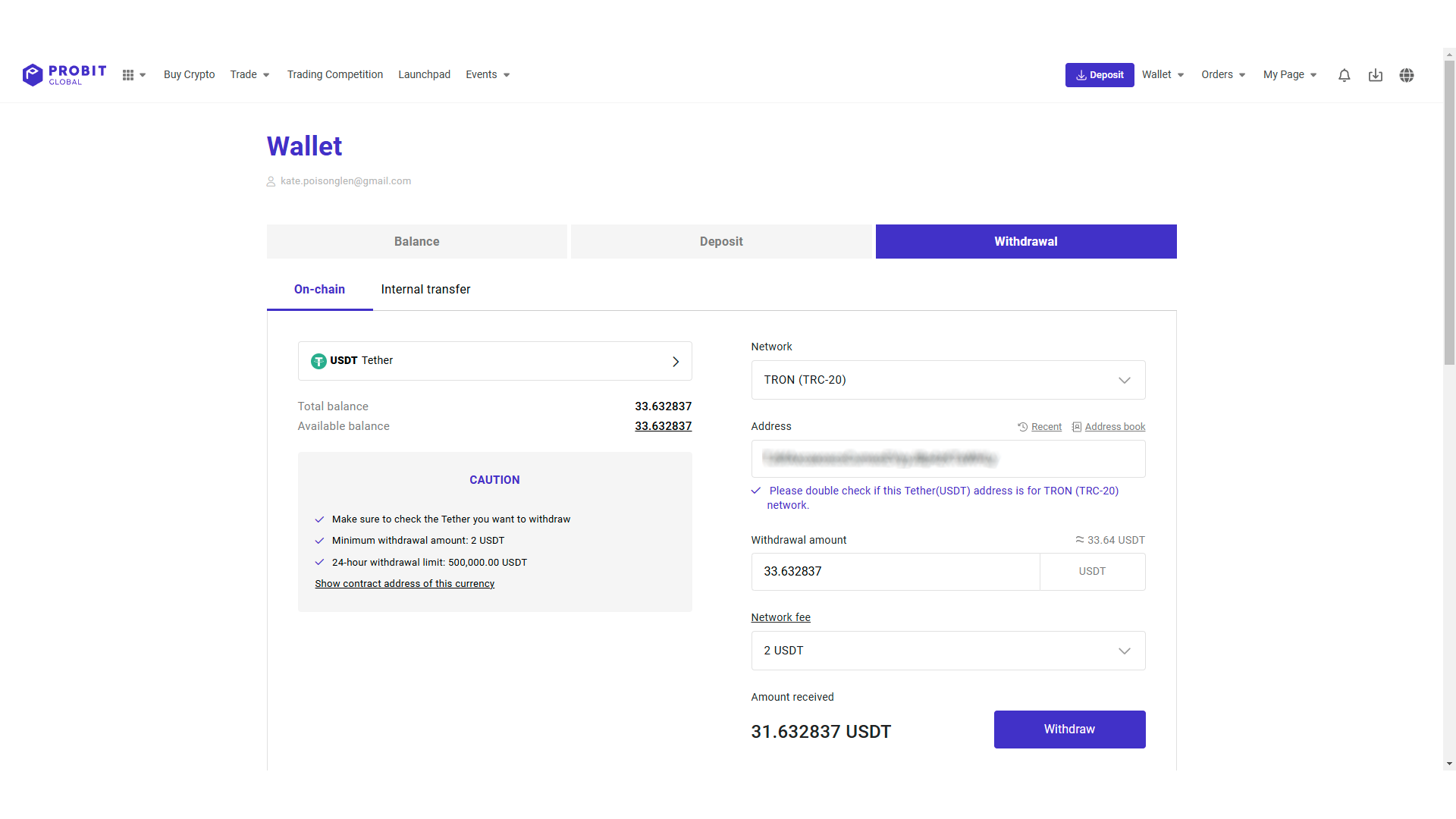
Task: Click the Recent addresses clock icon
Action: coord(1022,427)
